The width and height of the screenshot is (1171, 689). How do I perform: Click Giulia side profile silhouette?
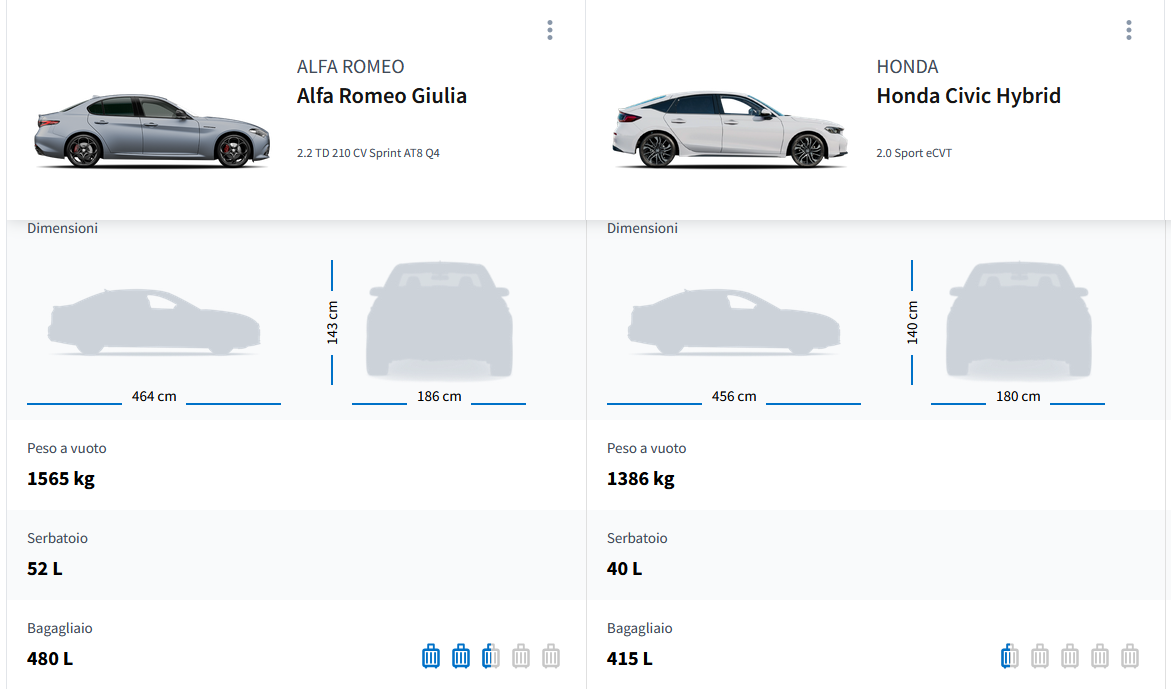pos(154,322)
